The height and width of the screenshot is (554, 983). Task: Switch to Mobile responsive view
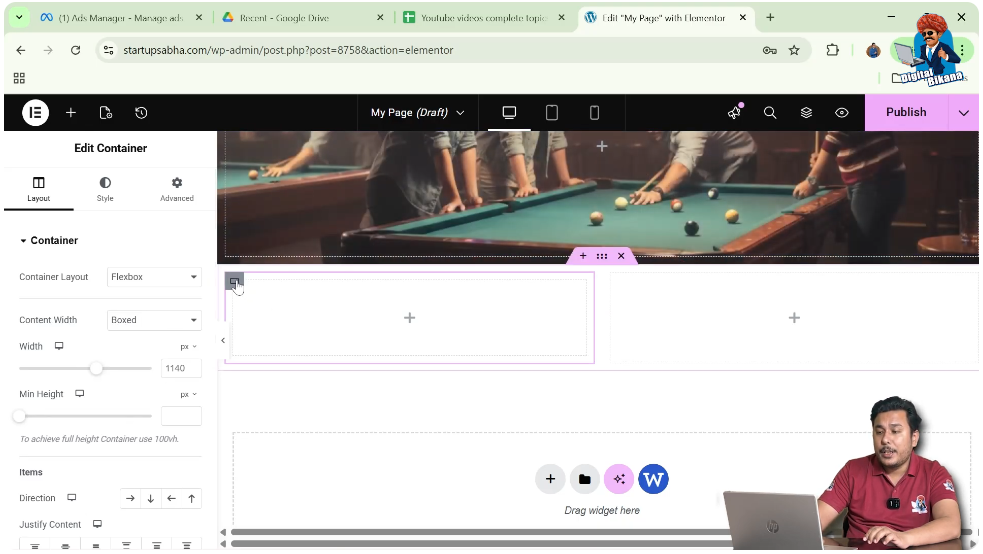[594, 113]
